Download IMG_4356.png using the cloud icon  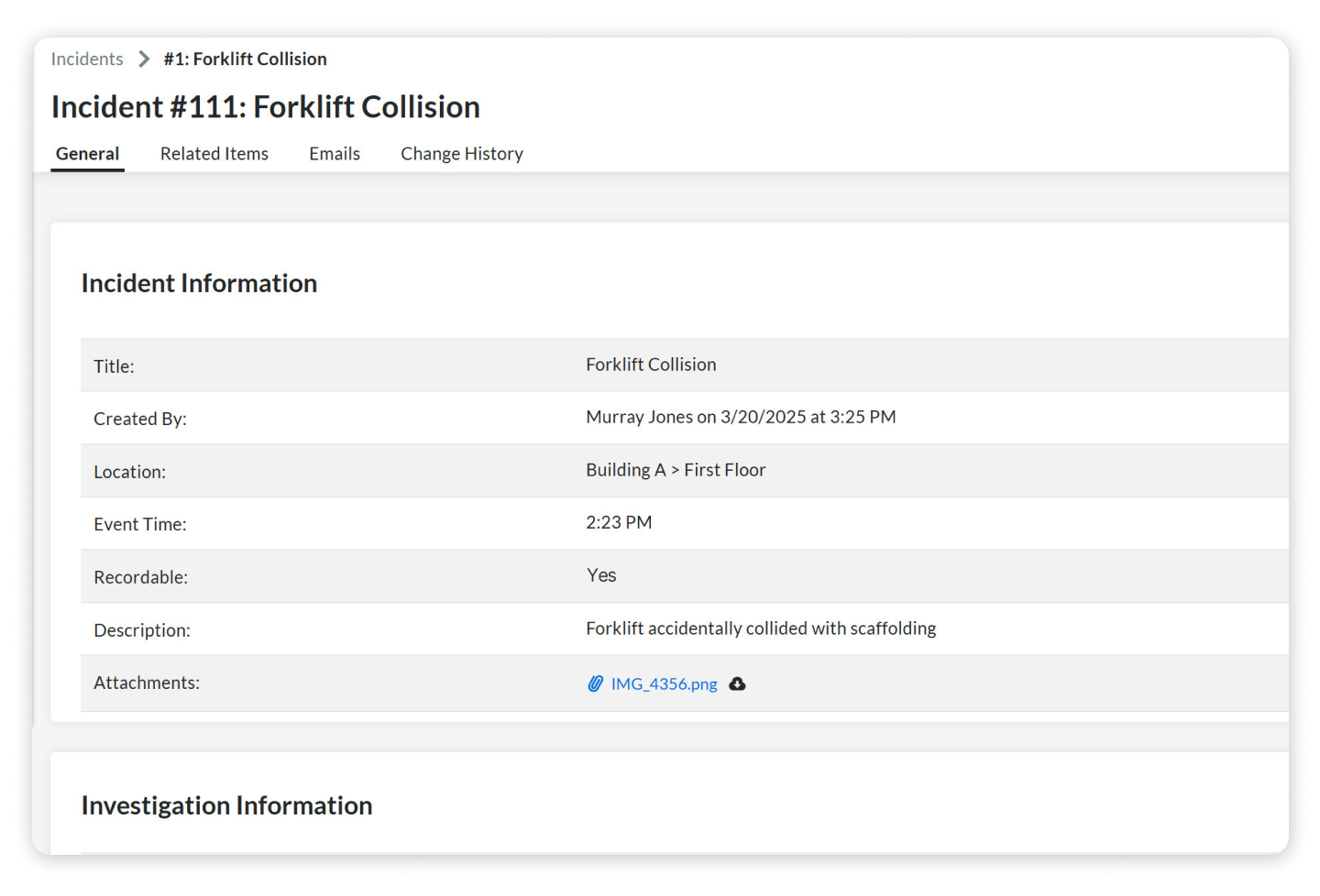click(738, 683)
